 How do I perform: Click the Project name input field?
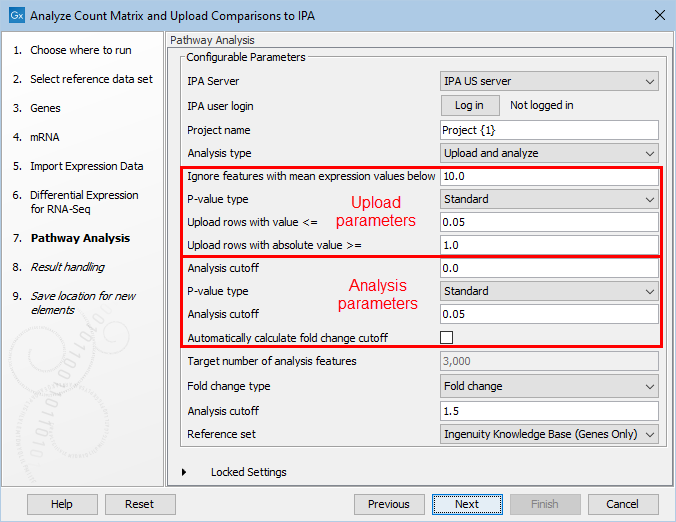549,130
